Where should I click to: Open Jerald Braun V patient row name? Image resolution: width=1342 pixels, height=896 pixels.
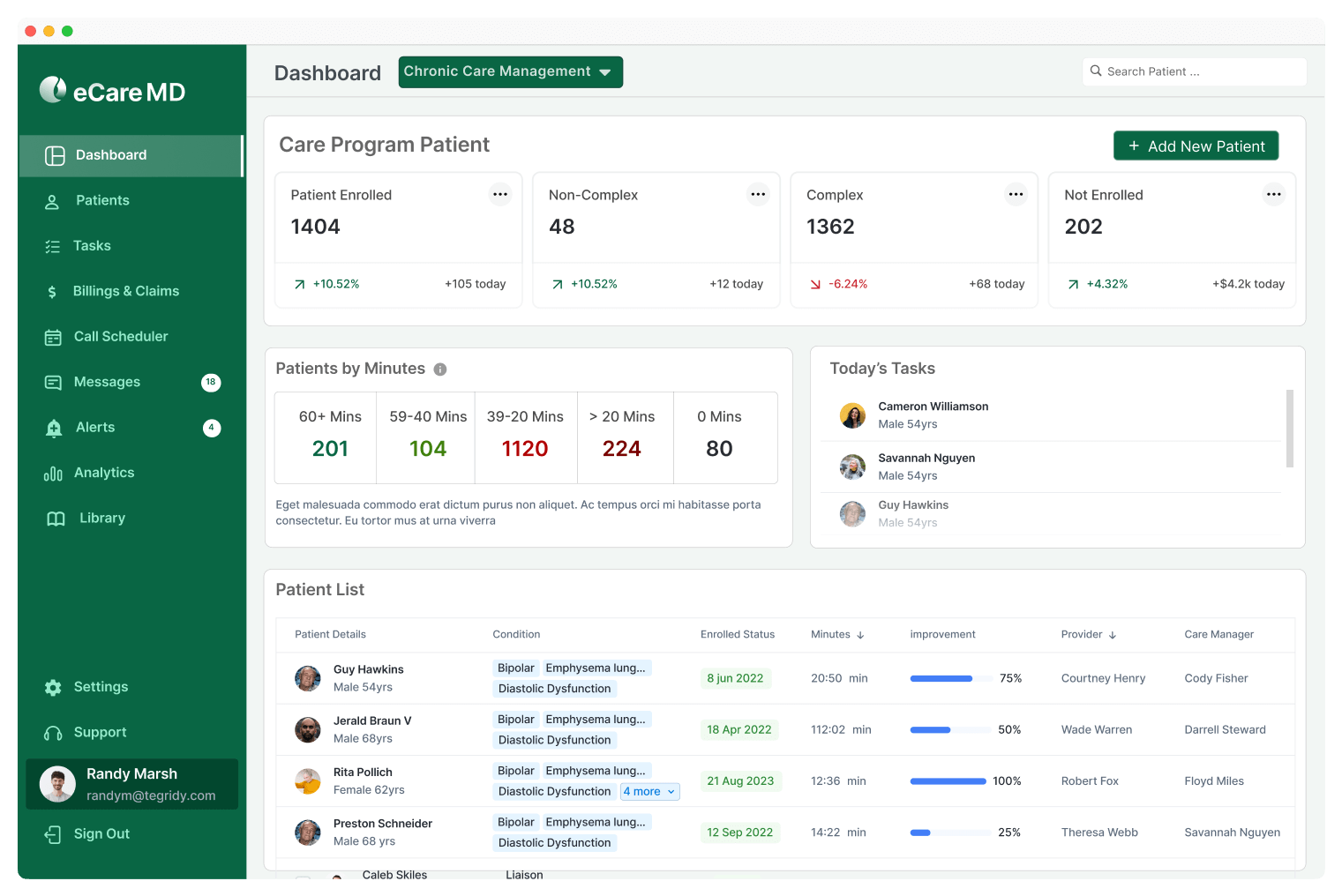tap(372, 721)
